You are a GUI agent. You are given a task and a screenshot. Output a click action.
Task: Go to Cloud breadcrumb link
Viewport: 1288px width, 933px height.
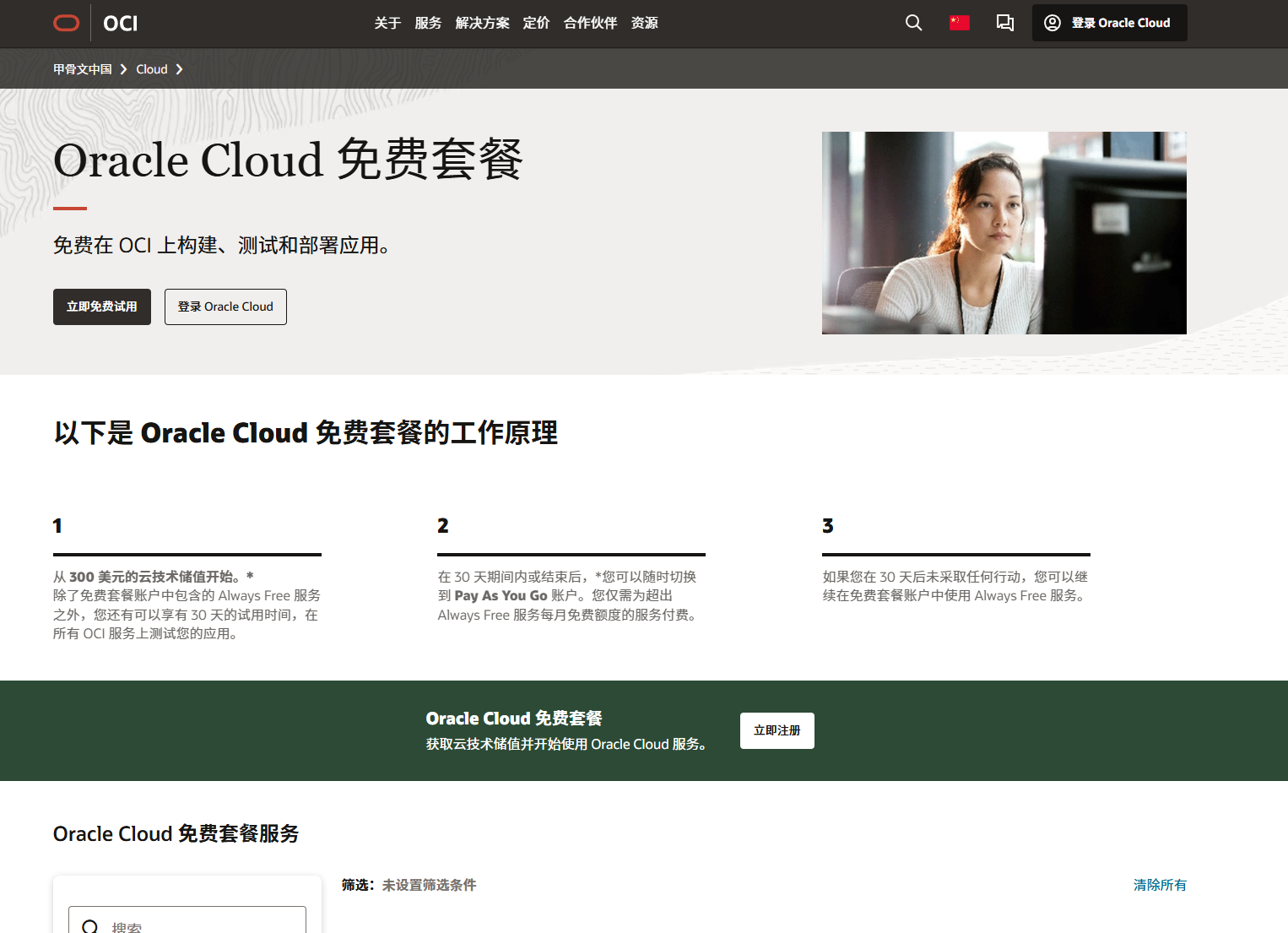[x=152, y=69]
